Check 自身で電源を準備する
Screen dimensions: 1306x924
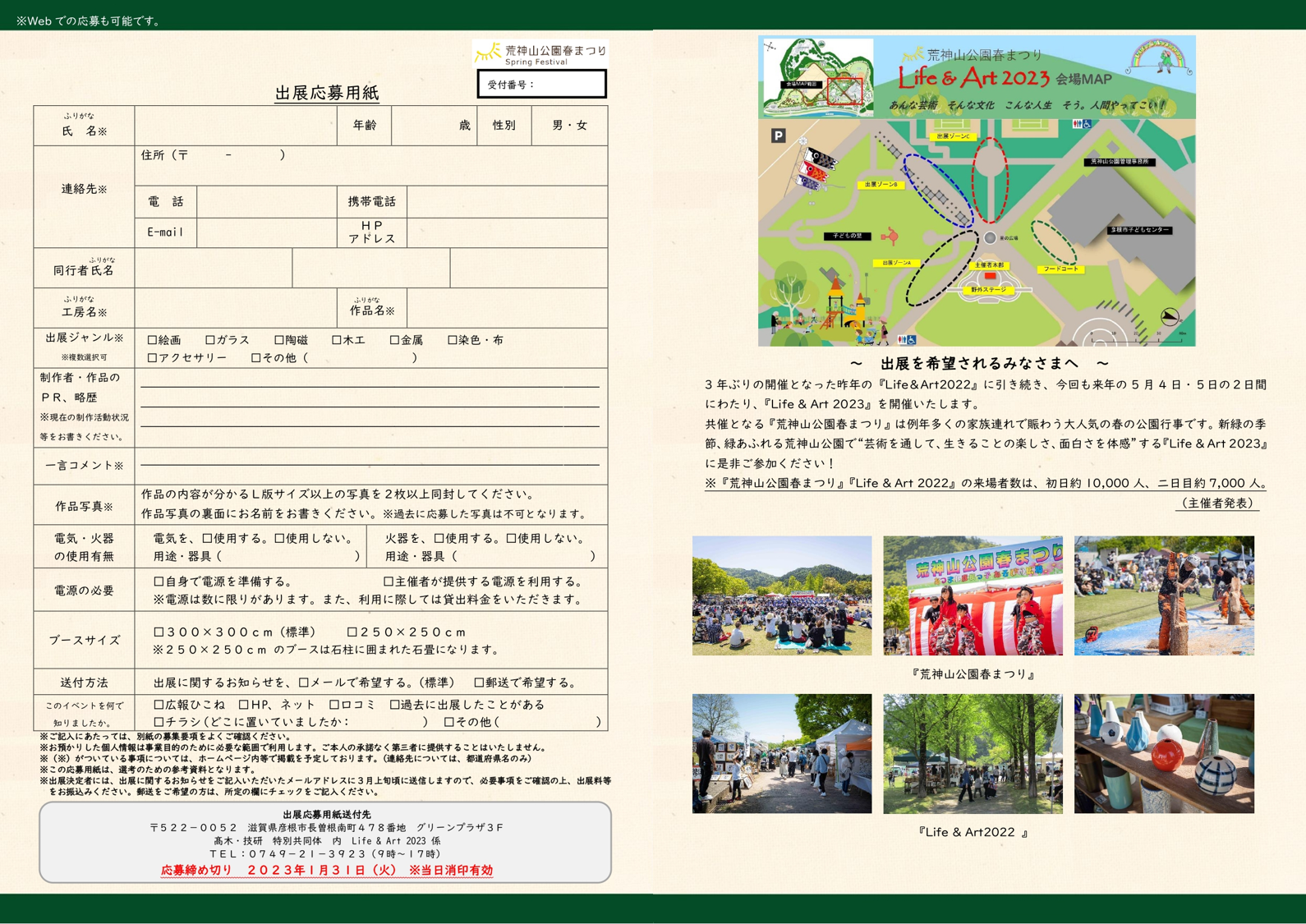click(159, 582)
